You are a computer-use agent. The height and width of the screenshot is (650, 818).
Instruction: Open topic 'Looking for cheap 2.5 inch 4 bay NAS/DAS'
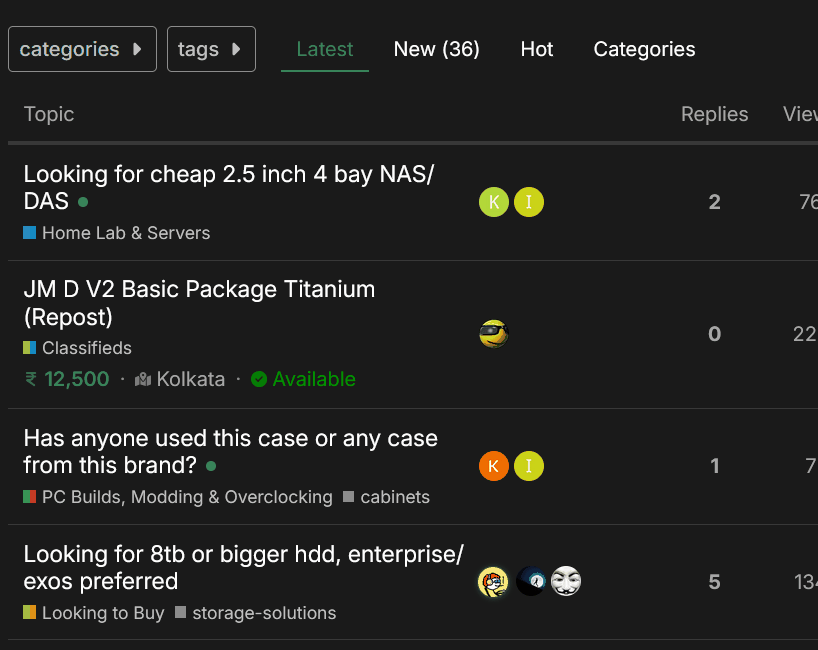[x=228, y=175]
